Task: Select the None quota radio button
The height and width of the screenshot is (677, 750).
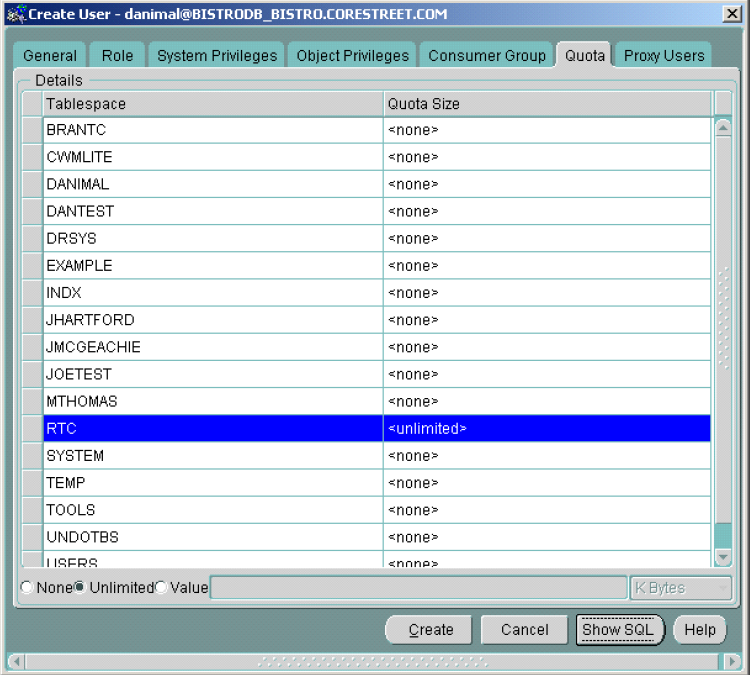Action: pyautogui.click(x=27, y=588)
